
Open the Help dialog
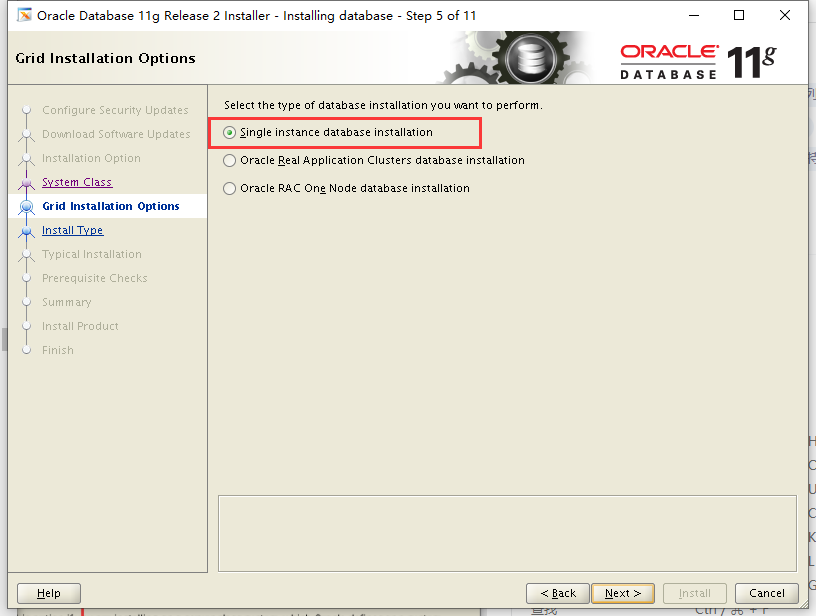click(x=48, y=593)
